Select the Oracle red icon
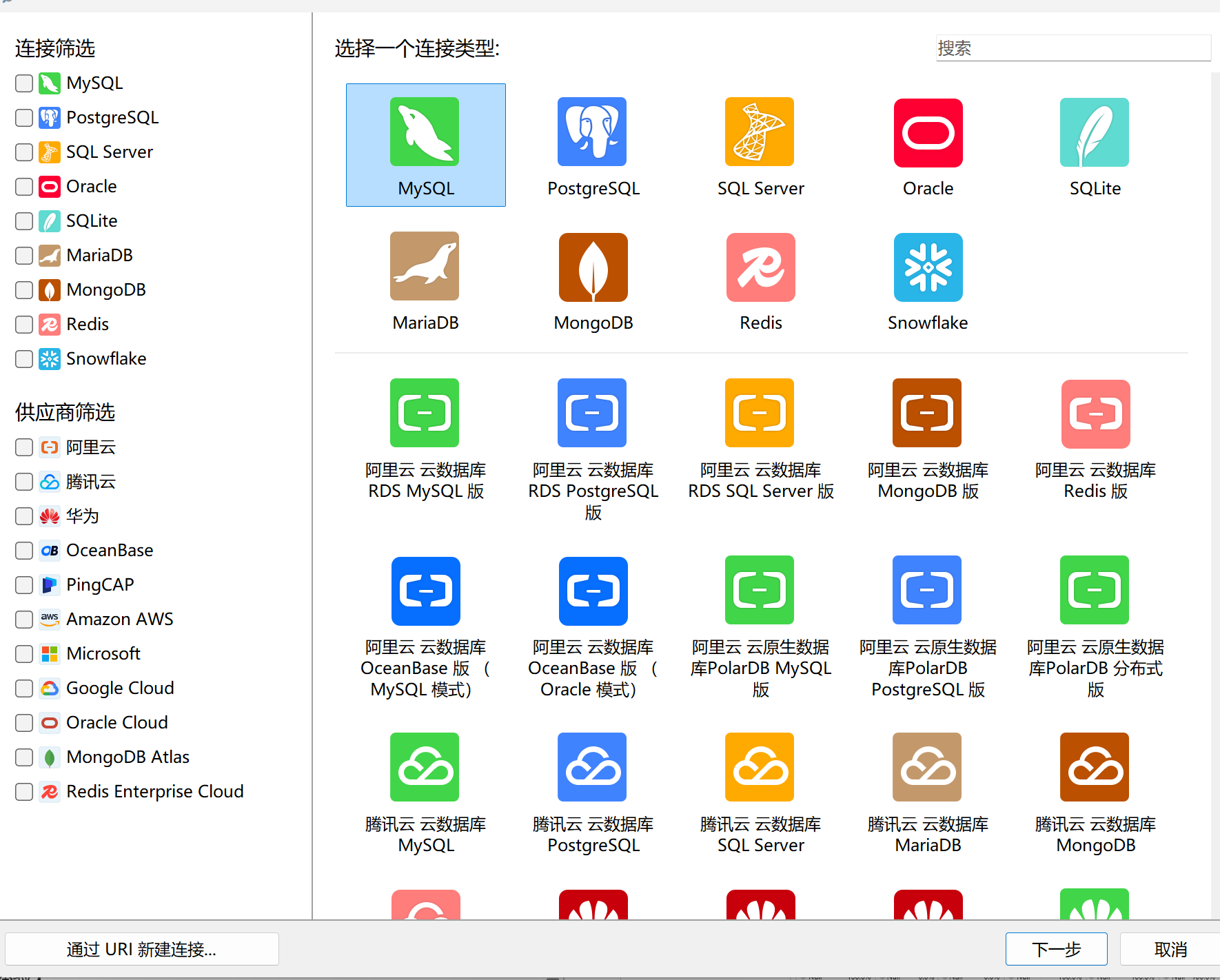 pyautogui.click(x=928, y=133)
